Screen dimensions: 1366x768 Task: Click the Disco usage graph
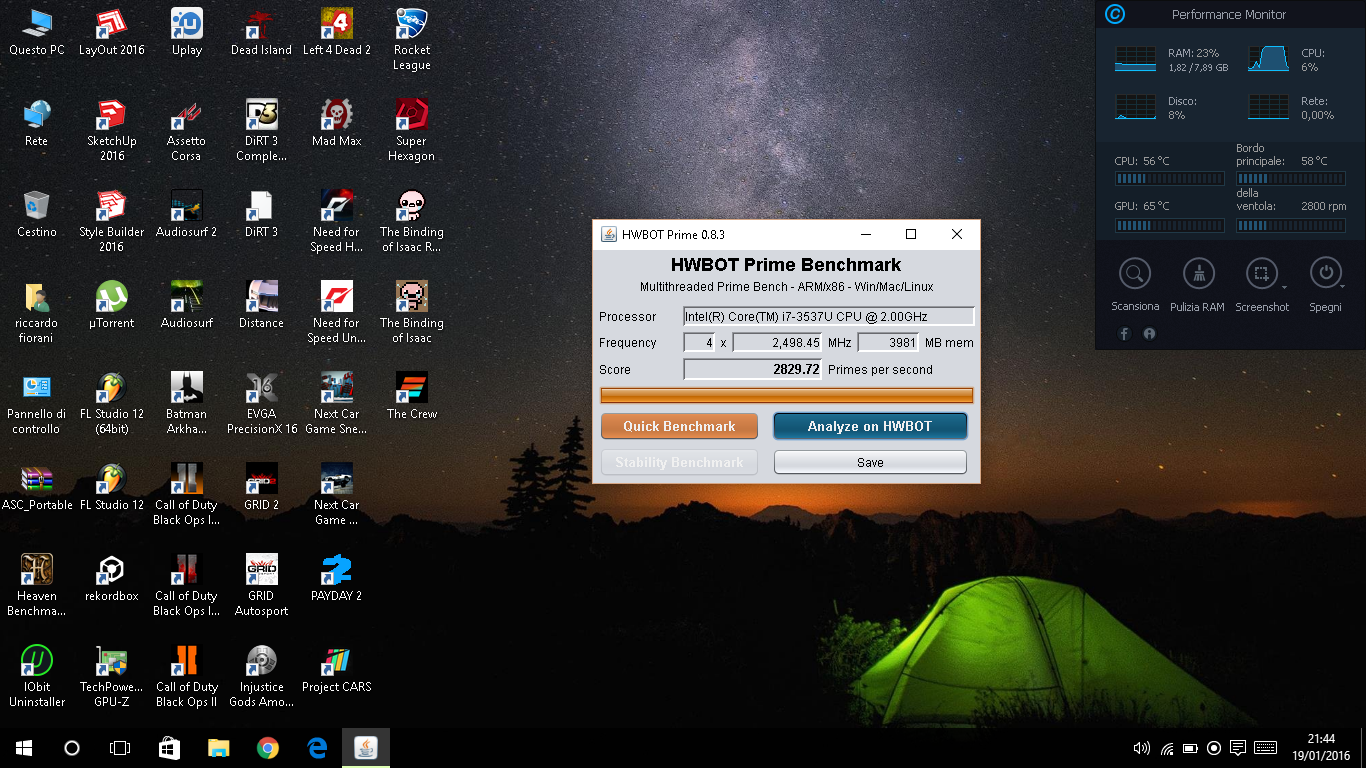[1135, 107]
